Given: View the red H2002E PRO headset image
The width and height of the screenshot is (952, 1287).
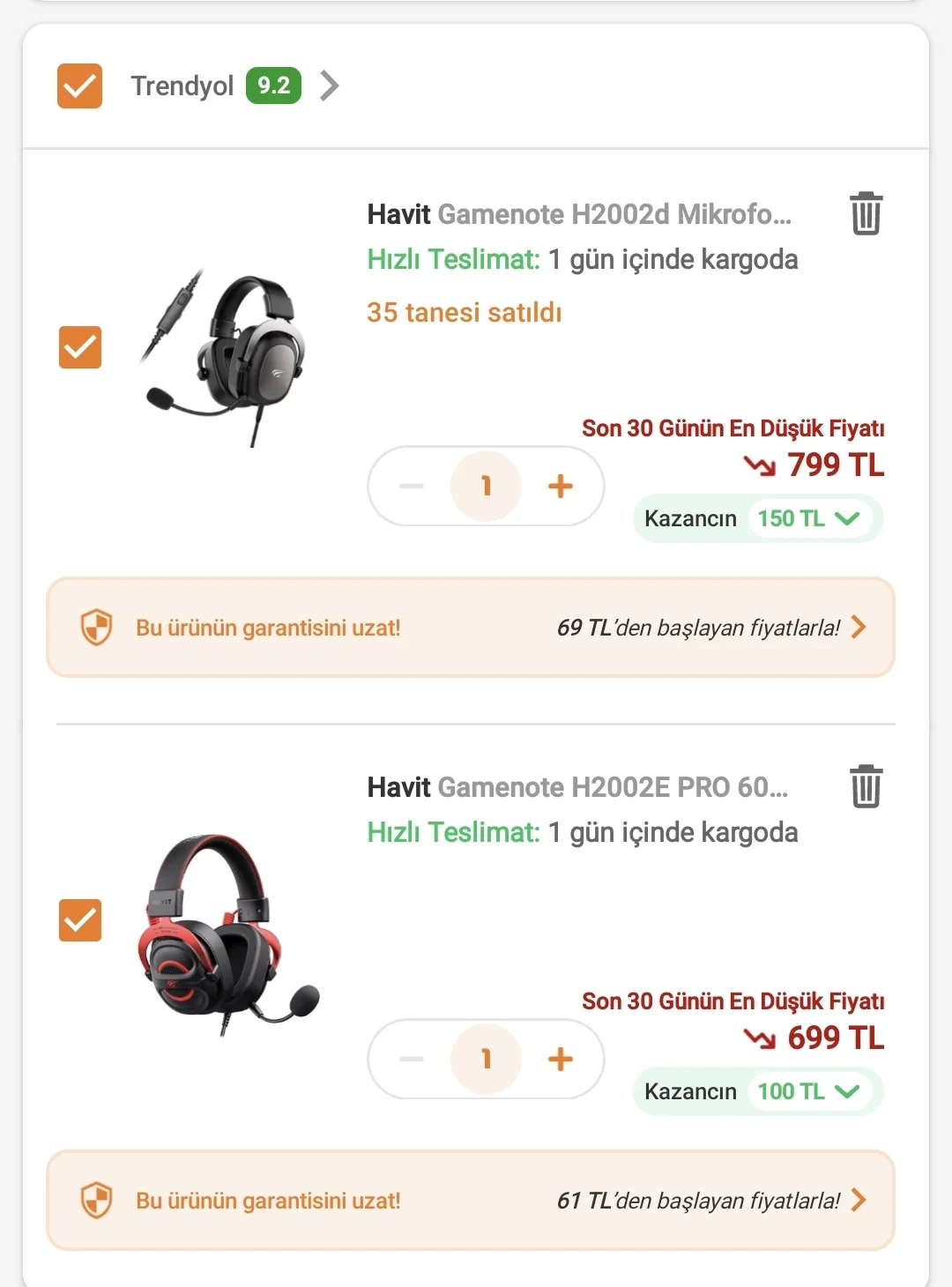Looking at the screenshot, I should click(x=225, y=933).
